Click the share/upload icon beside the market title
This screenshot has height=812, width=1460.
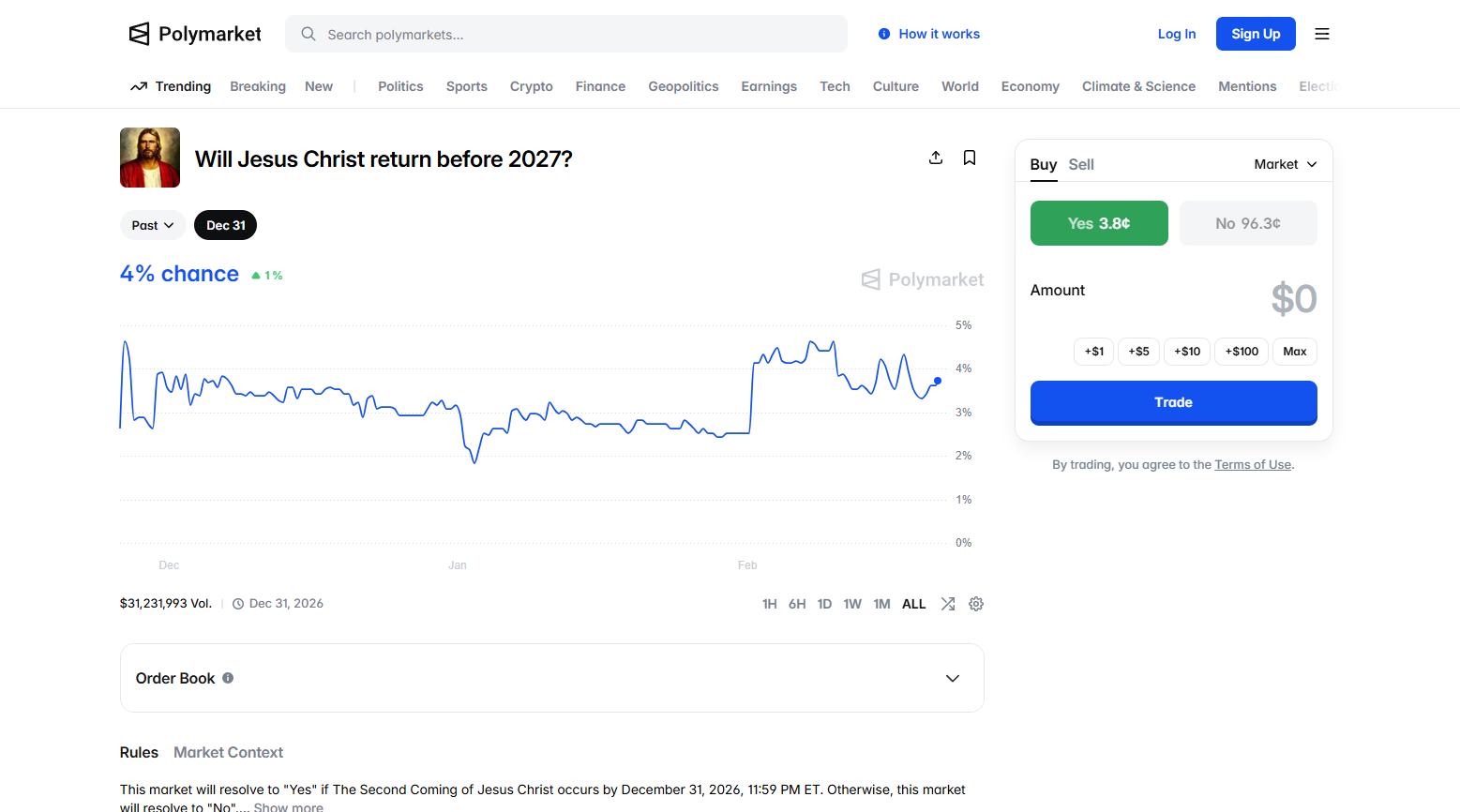pos(936,158)
